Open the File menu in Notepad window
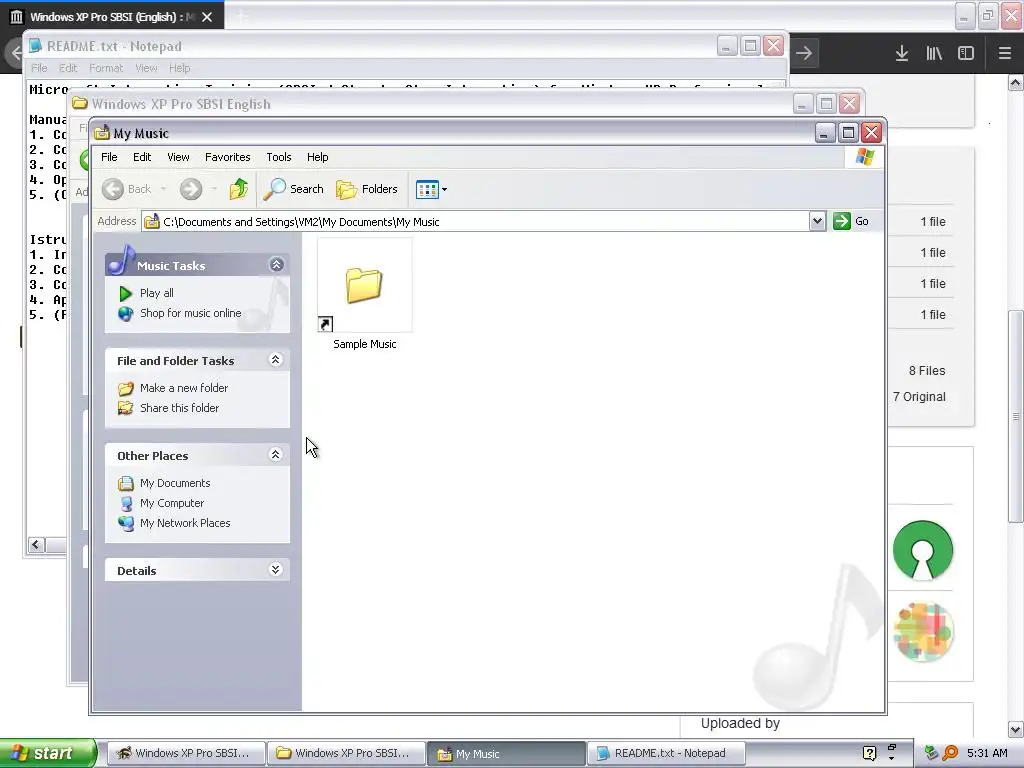The width and height of the screenshot is (1024, 768). pos(39,68)
